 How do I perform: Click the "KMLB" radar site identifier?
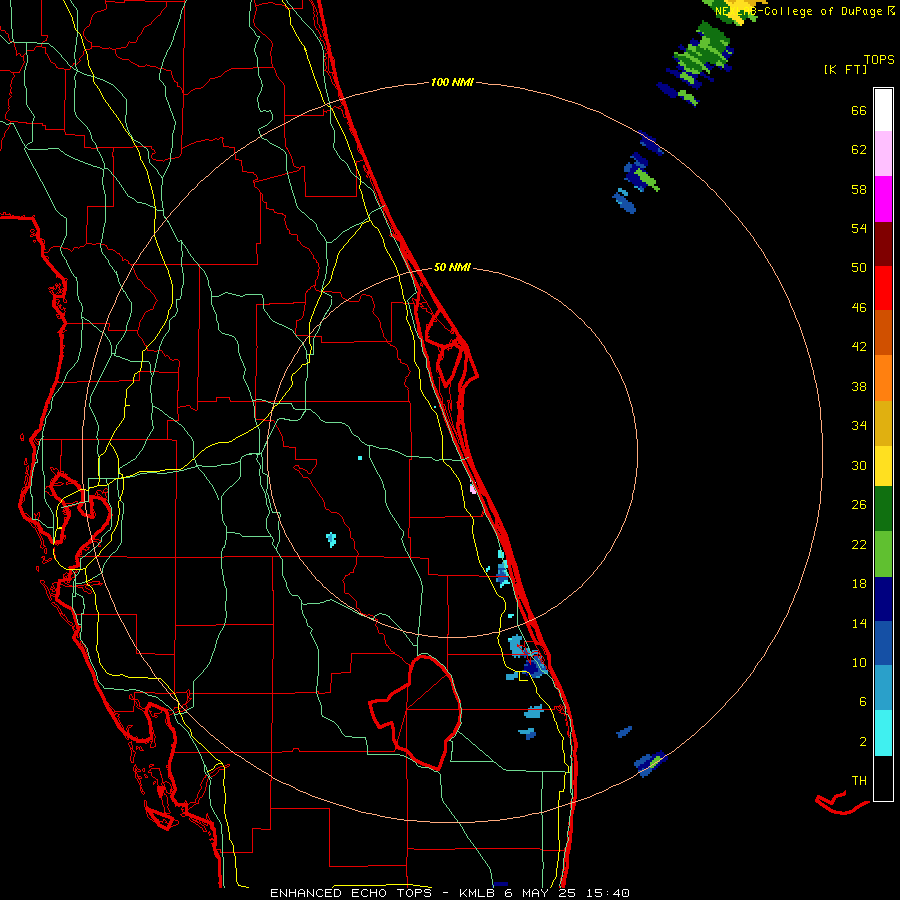tap(479, 893)
